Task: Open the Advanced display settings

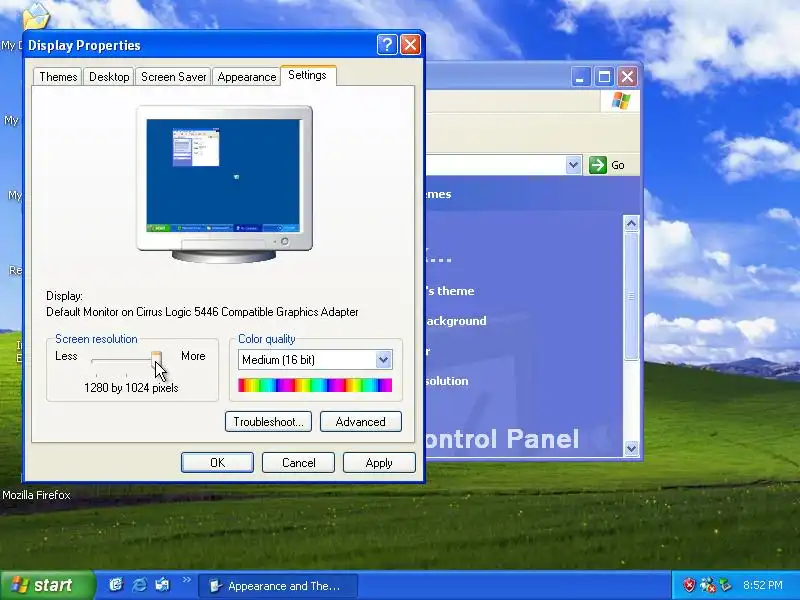Action: [361, 422]
